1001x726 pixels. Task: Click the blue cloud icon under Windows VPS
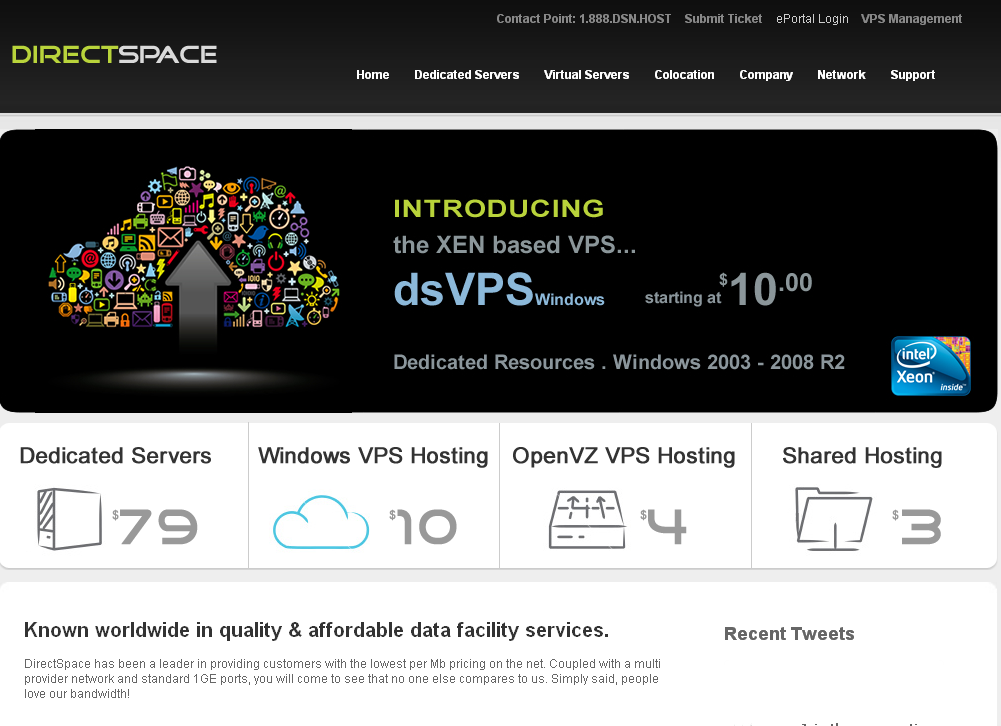pyautogui.click(x=320, y=522)
